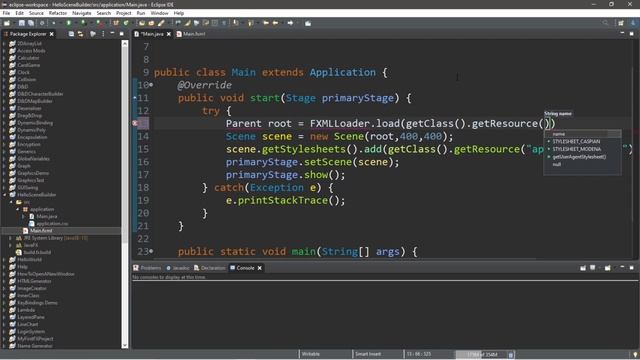The image size is (640, 360).
Task: Maximize the Package Explorer view
Action: pos(121,34)
